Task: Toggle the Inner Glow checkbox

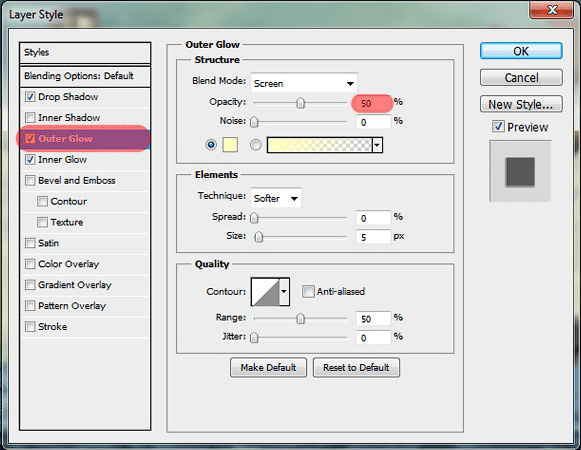Action: [x=30, y=160]
